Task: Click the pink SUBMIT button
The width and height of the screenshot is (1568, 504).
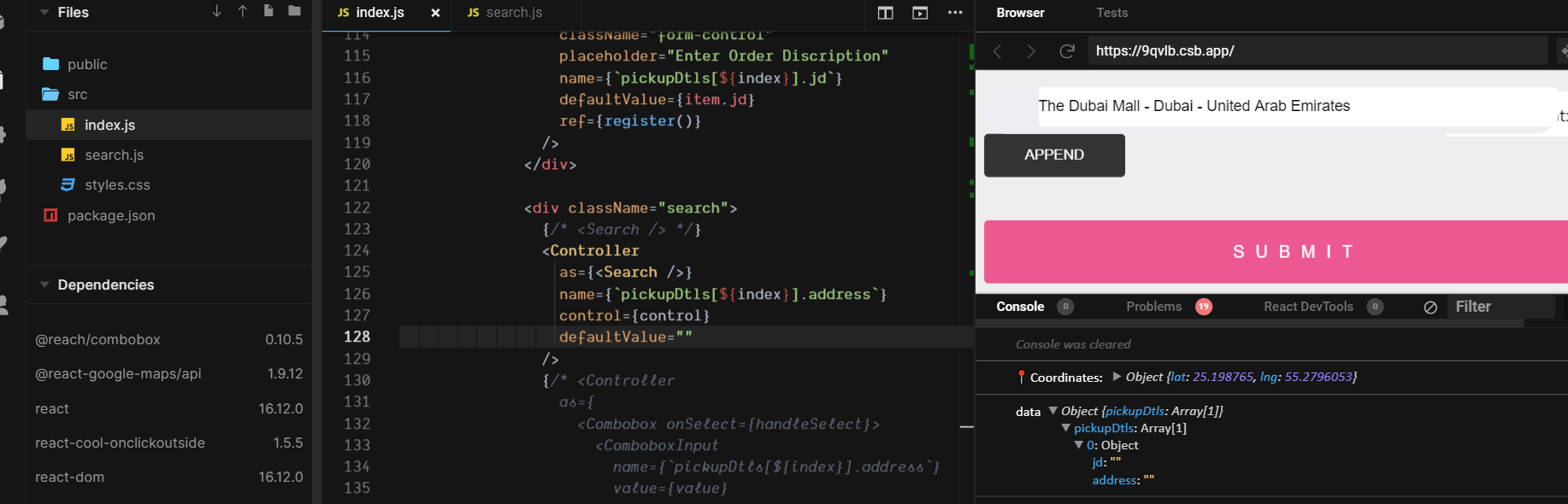Action: [x=1276, y=252]
